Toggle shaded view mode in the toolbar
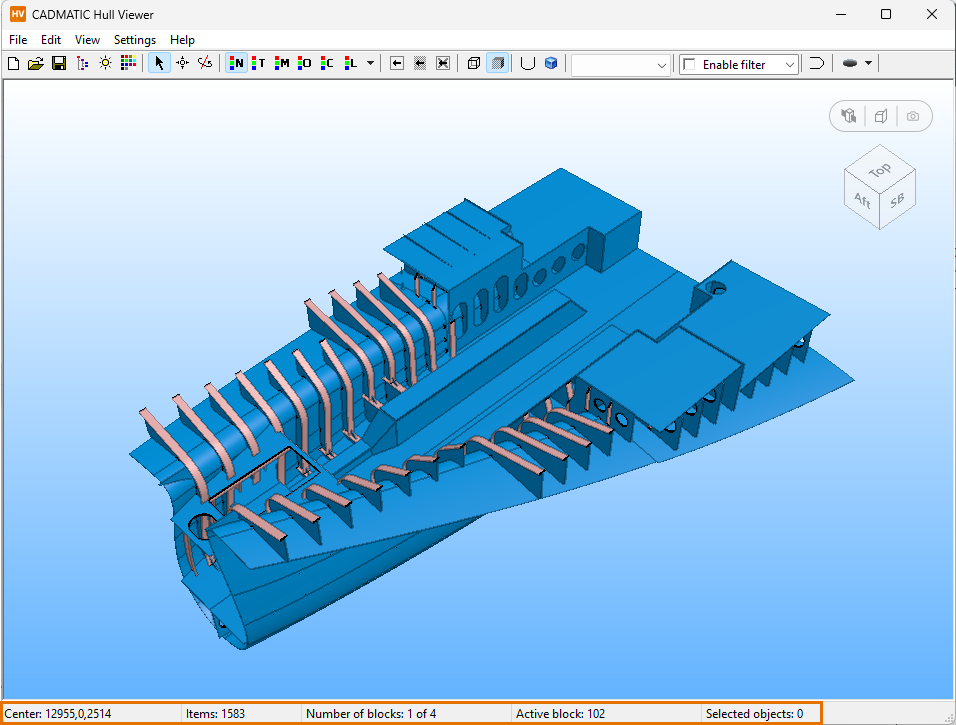The width and height of the screenshot is (956, 725). click(x=497, y=63)
